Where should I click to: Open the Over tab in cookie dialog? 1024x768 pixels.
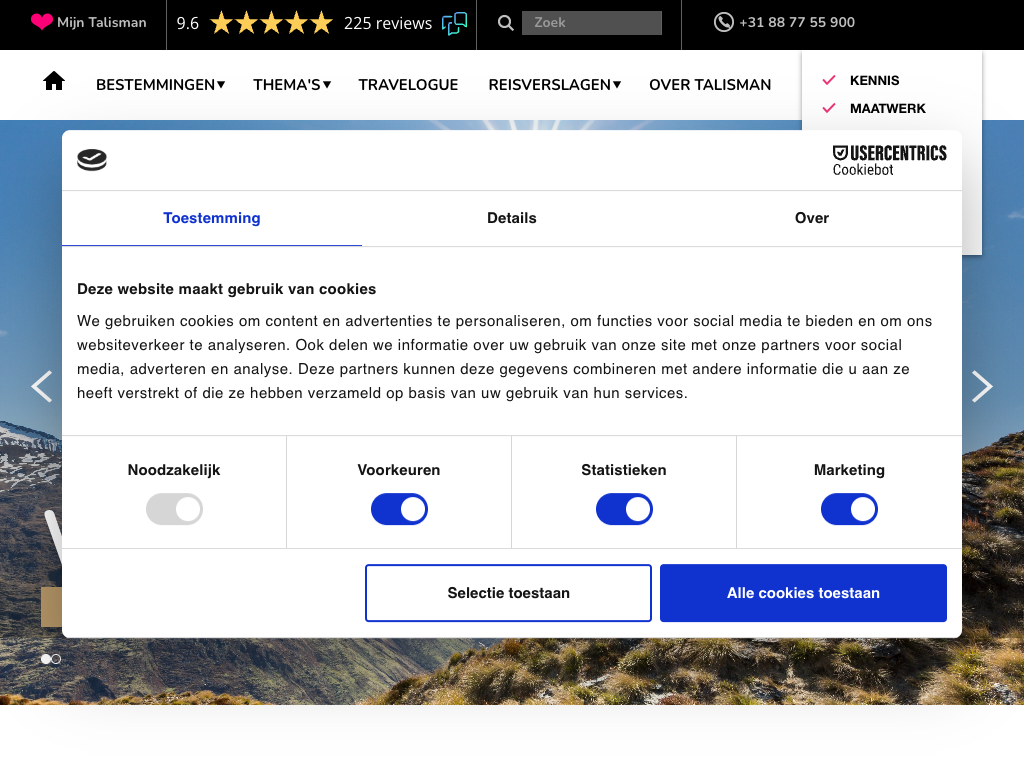coord(811,218)
